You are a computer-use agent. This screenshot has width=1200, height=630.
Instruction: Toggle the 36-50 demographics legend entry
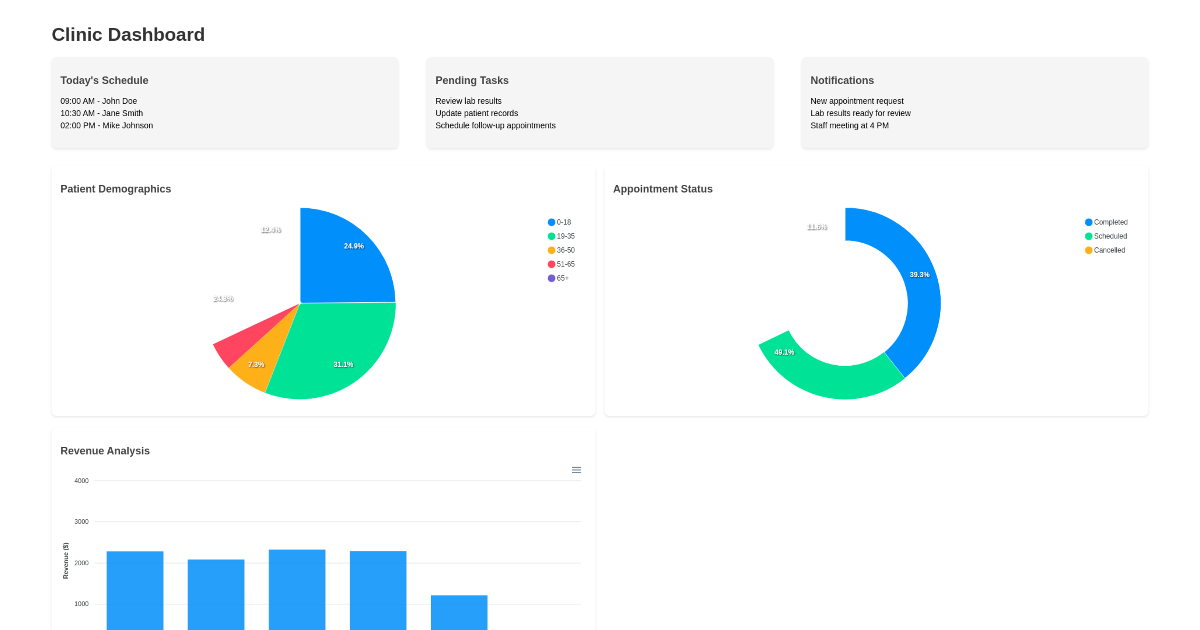pyautogui.click(x=560, y=250)
